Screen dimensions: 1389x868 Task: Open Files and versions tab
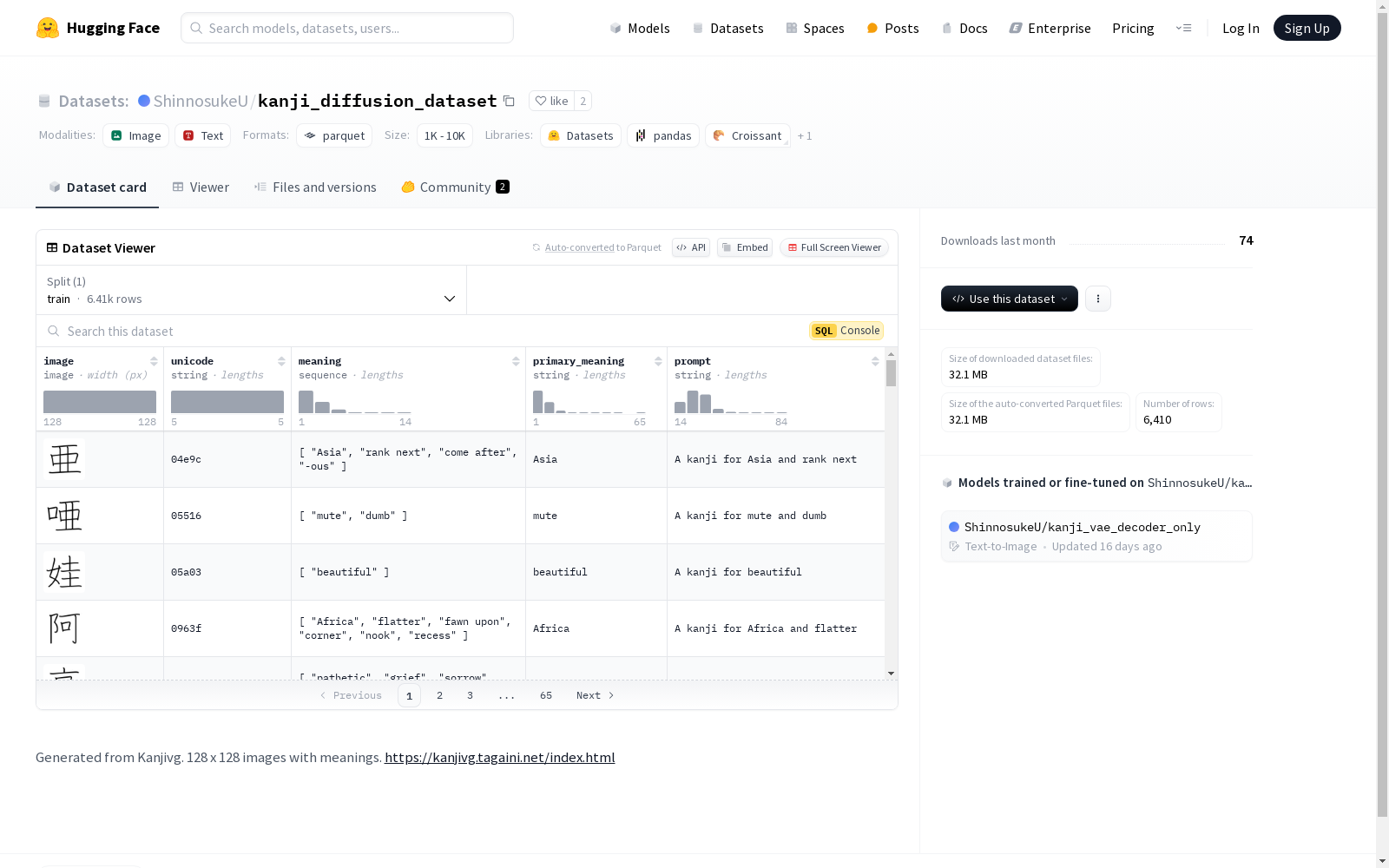click(x=315, y=187)
